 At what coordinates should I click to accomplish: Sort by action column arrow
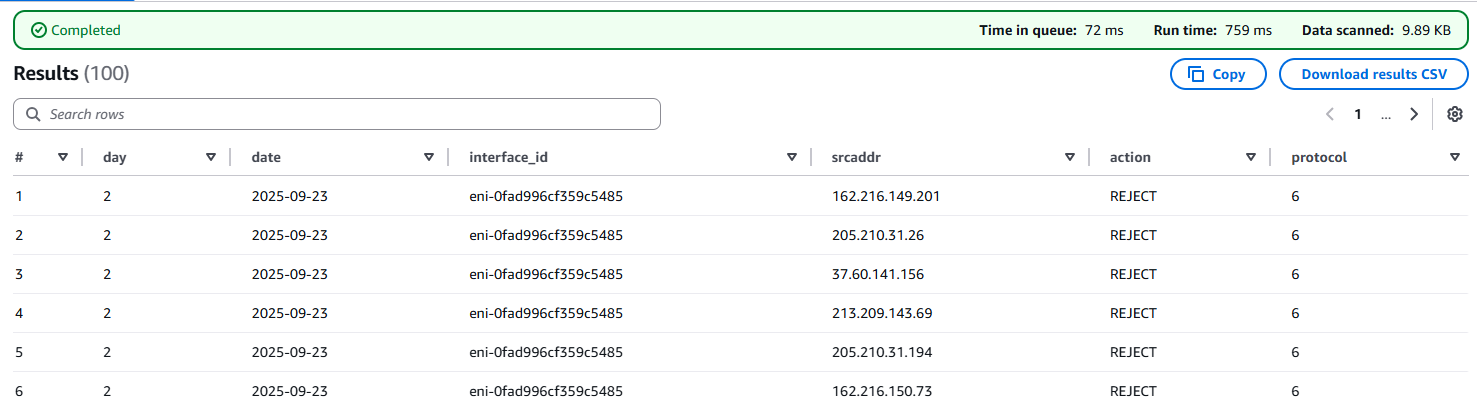[x=1251, y=157]
